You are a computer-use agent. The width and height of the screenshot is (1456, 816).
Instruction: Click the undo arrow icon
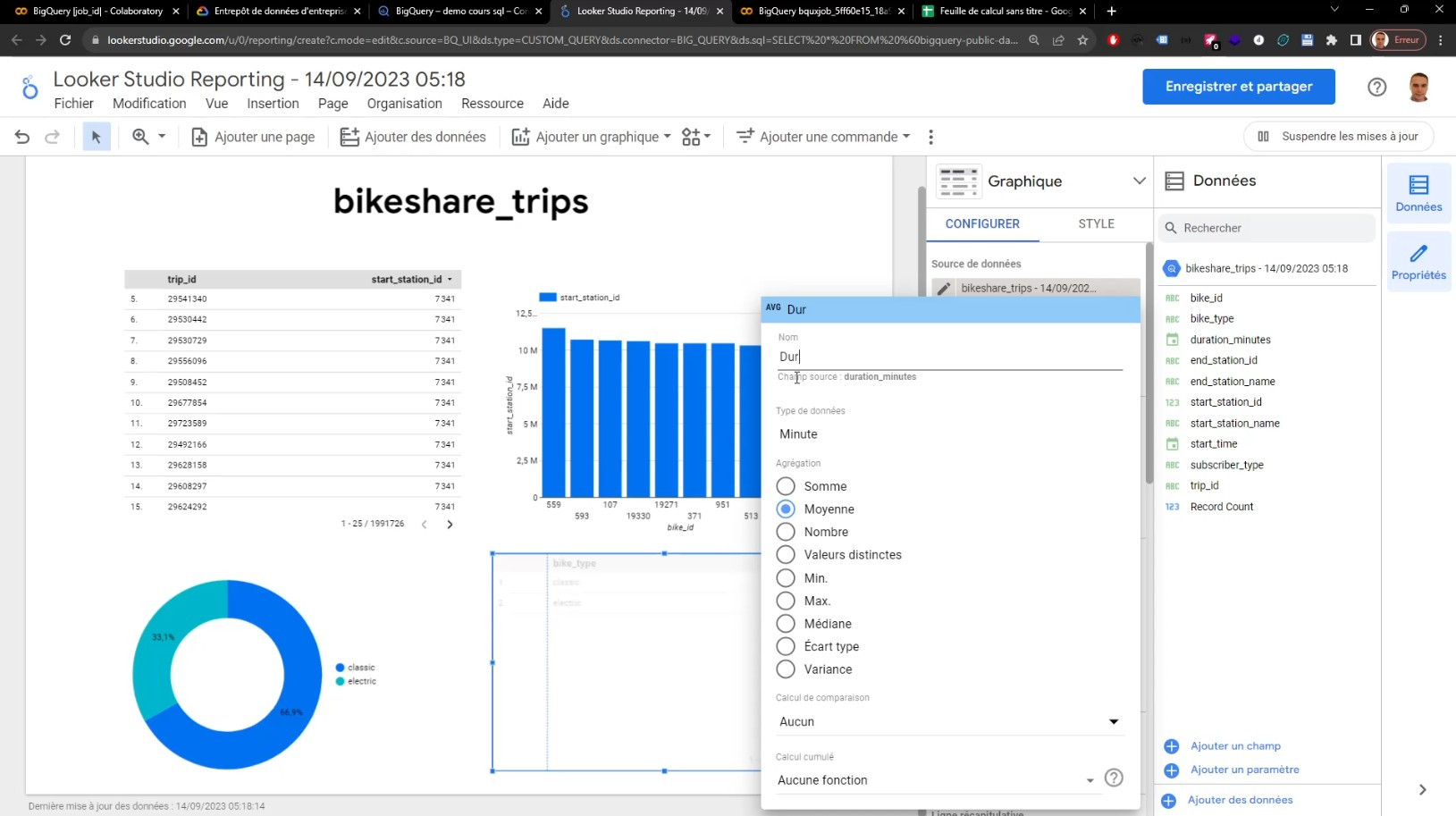(22, 137)
